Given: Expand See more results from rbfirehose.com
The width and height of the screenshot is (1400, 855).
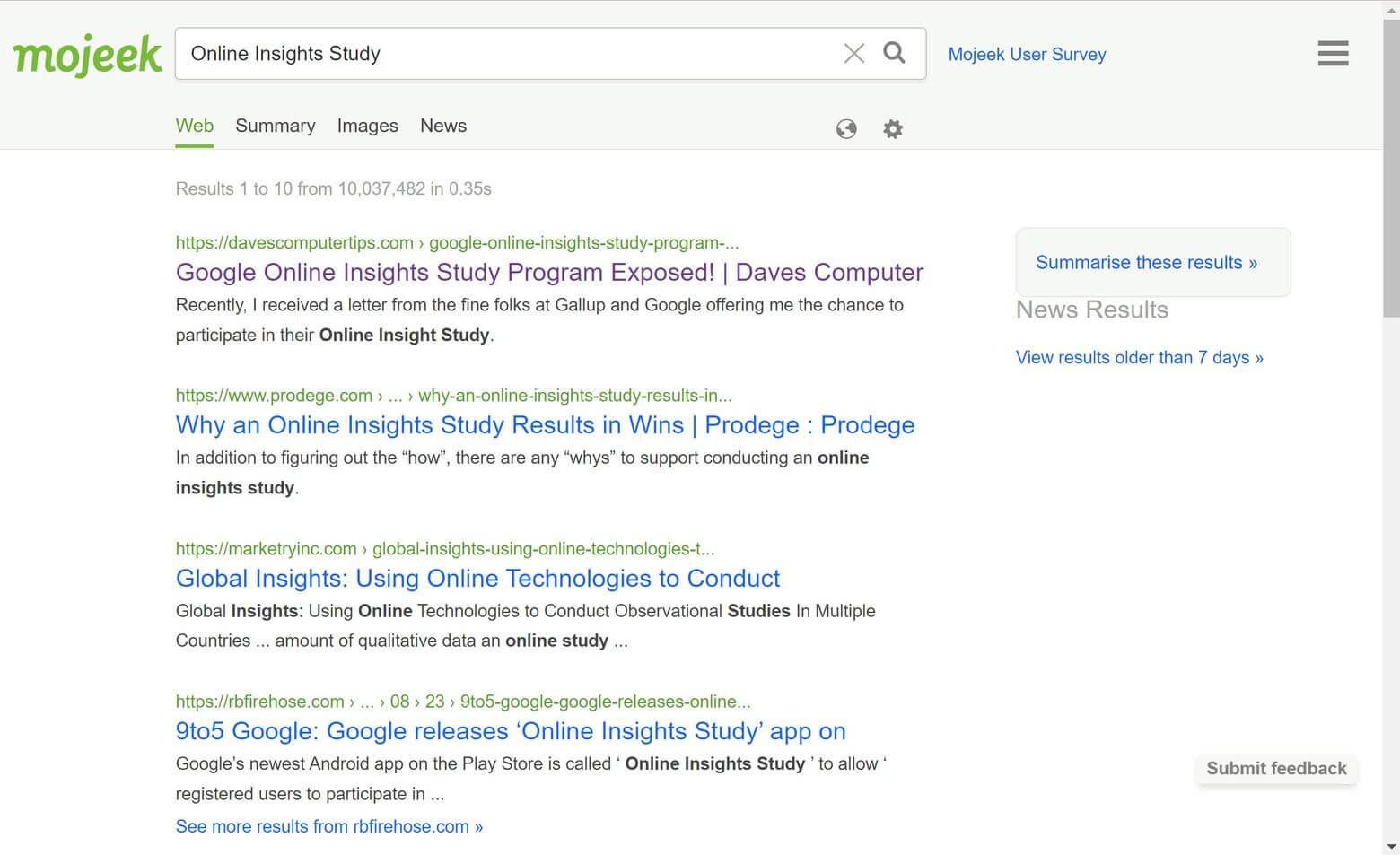Looking at the screenshot, I should [329, 826].
